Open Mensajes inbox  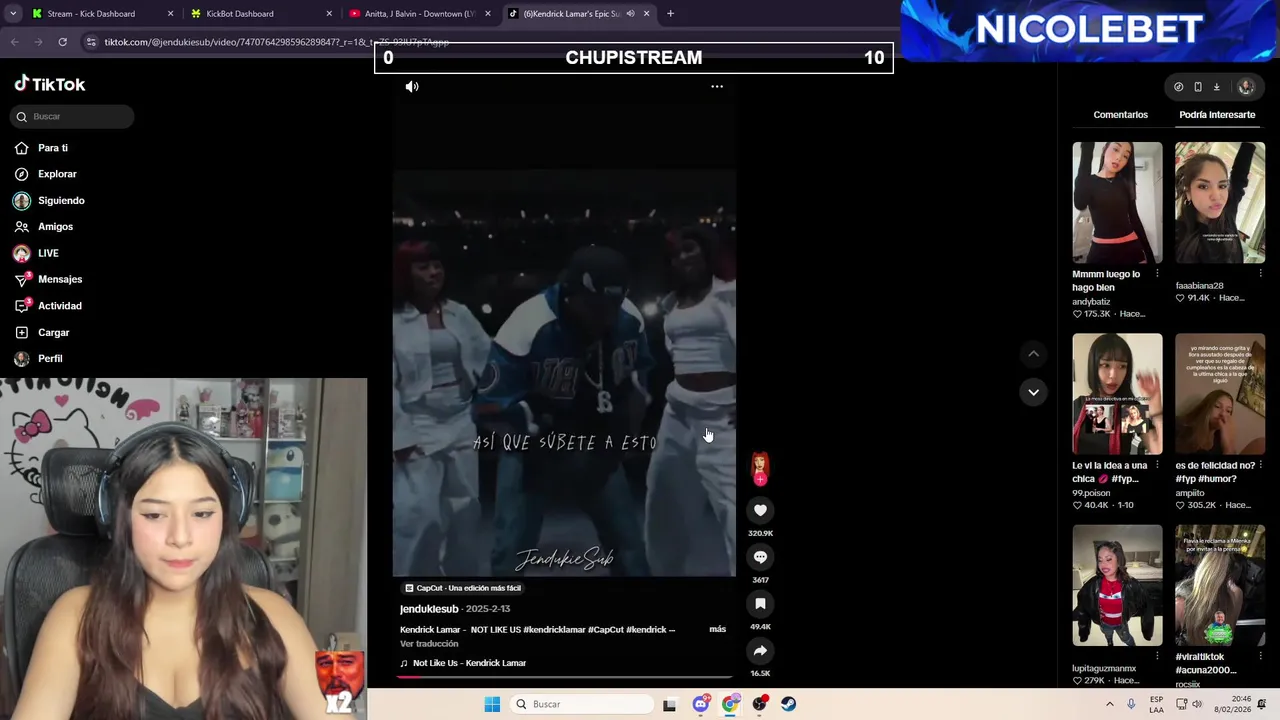click(60, 279)
